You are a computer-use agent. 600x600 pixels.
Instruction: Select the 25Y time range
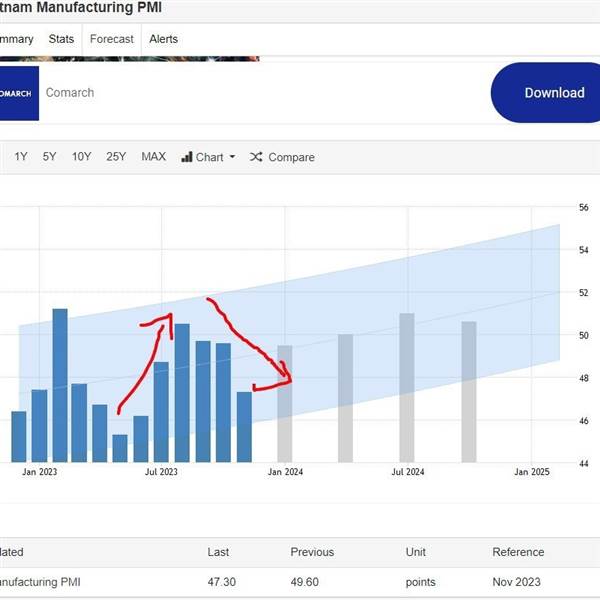pyautogui.click(x=116, y=157)
